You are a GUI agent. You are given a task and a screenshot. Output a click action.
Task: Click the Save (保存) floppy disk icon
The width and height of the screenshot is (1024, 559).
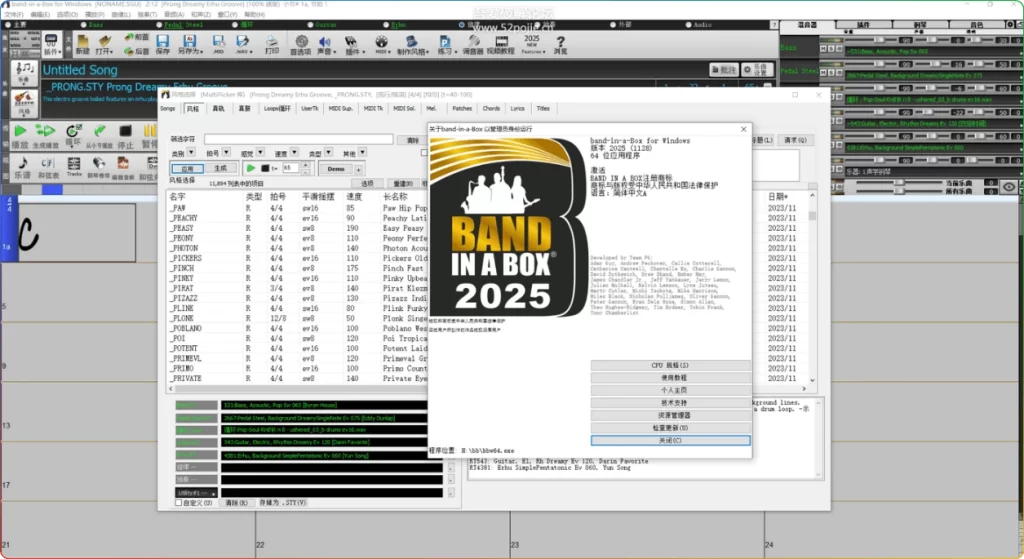point(163,42)
